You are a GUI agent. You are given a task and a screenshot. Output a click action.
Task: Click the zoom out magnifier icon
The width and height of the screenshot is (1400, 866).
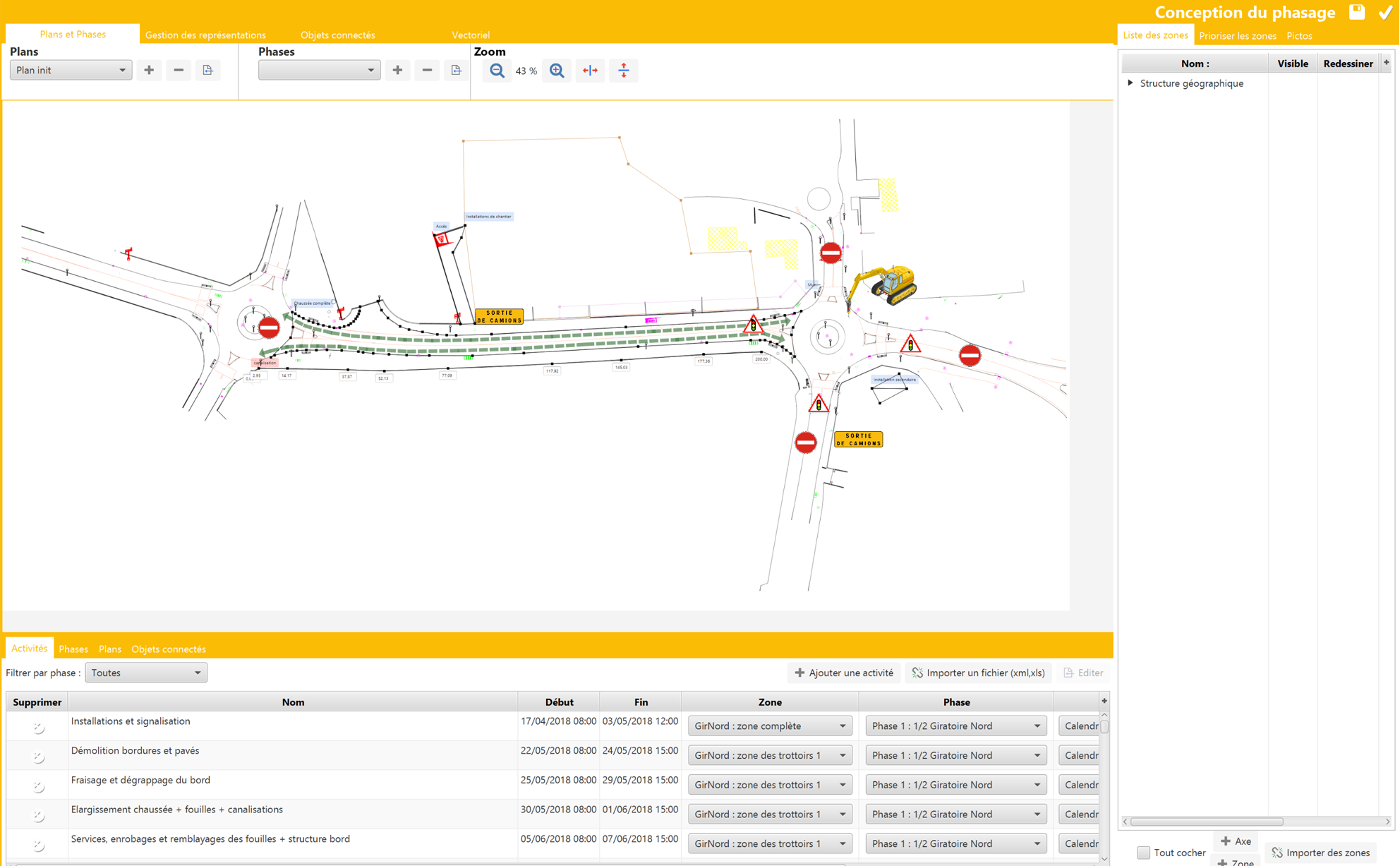497,71
